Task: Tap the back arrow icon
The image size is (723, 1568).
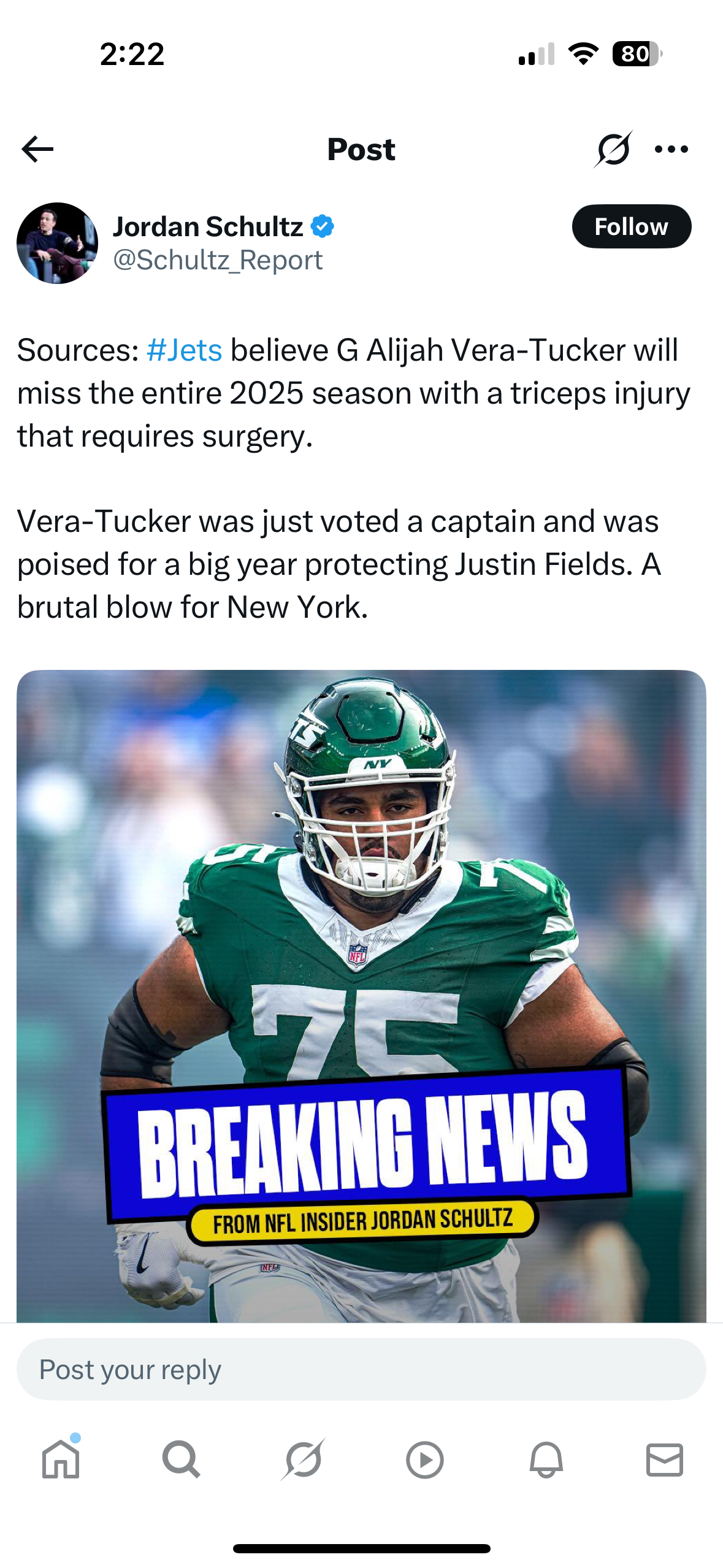Action: click(37, 149)
